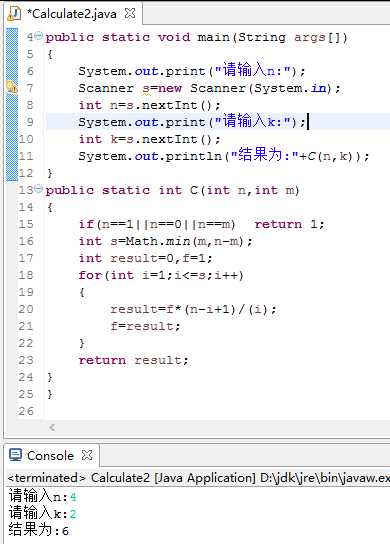Select the Calculate2.java editor tab

pos(72,14)
